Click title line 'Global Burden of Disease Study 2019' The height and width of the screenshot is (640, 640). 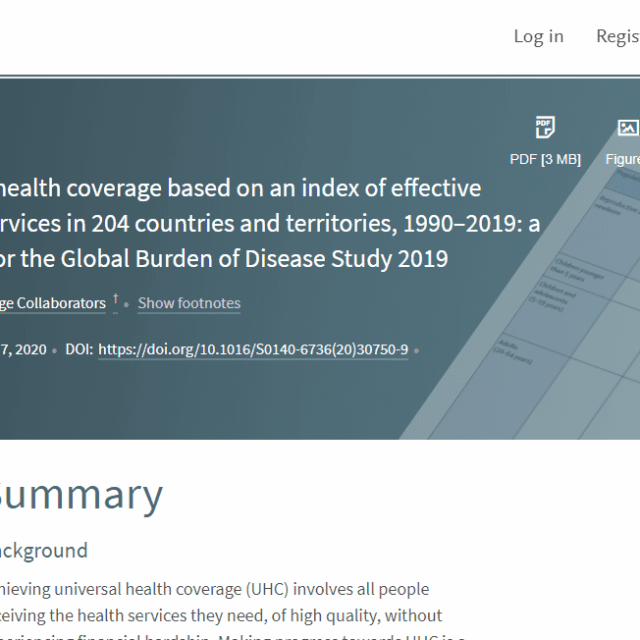coord(224,258)
